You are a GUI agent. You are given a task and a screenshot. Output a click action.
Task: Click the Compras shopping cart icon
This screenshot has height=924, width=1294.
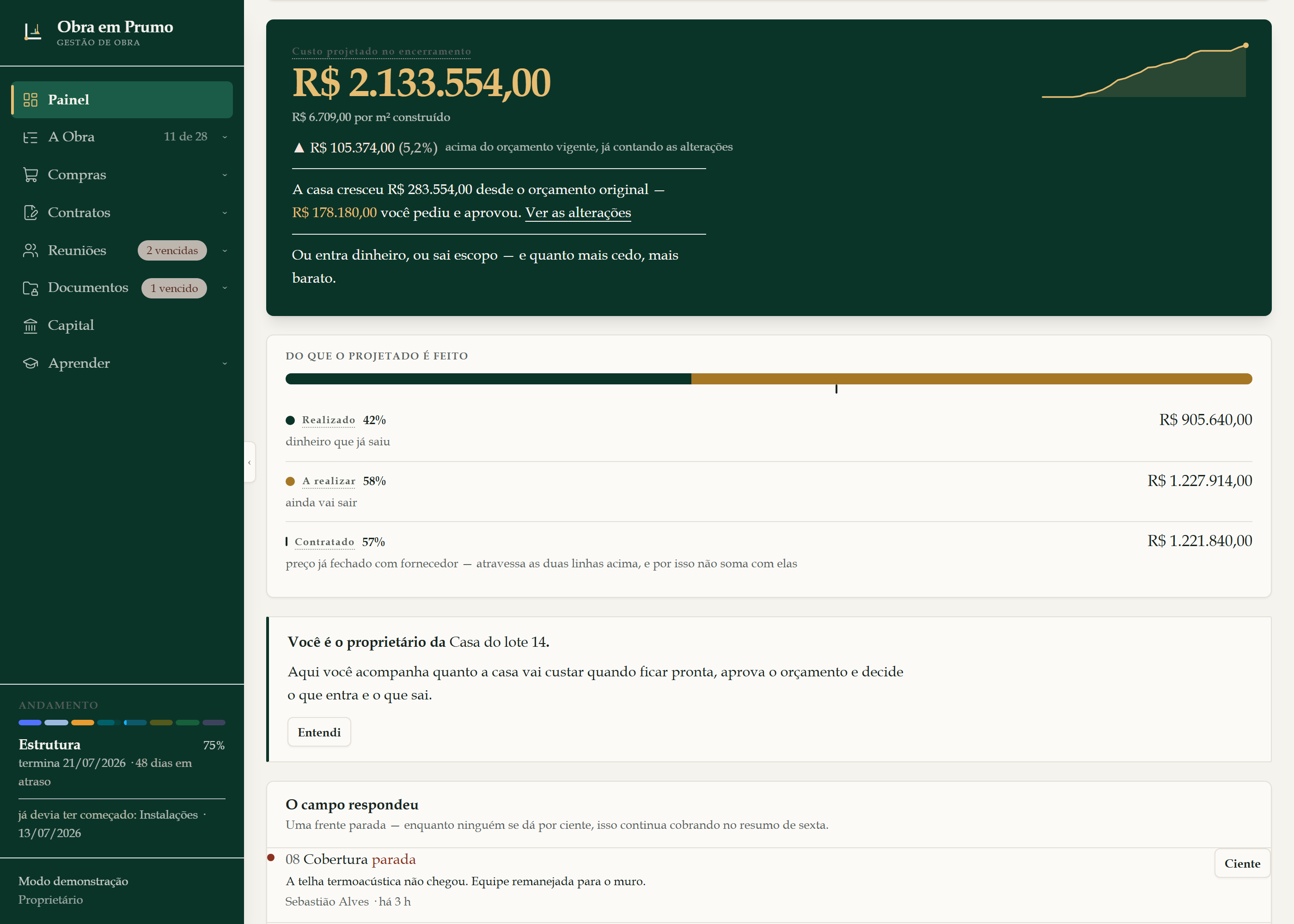[x=30, y=175]
